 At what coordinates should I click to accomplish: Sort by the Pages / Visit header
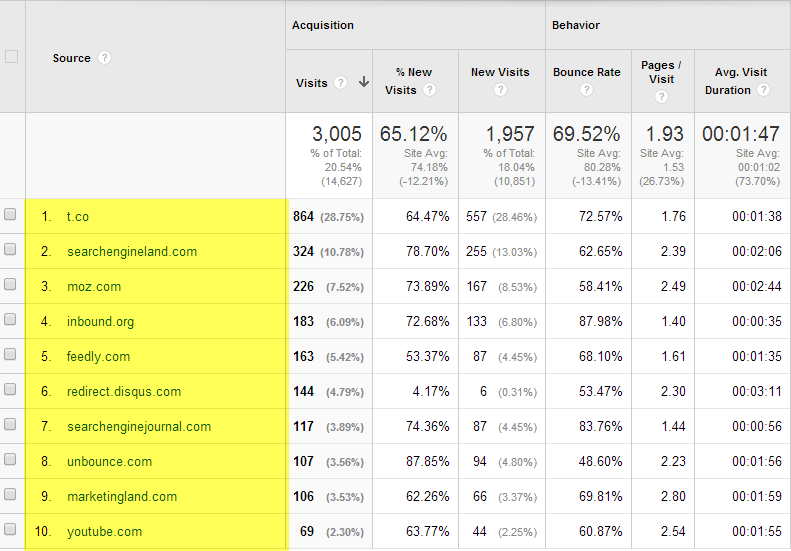661,72
